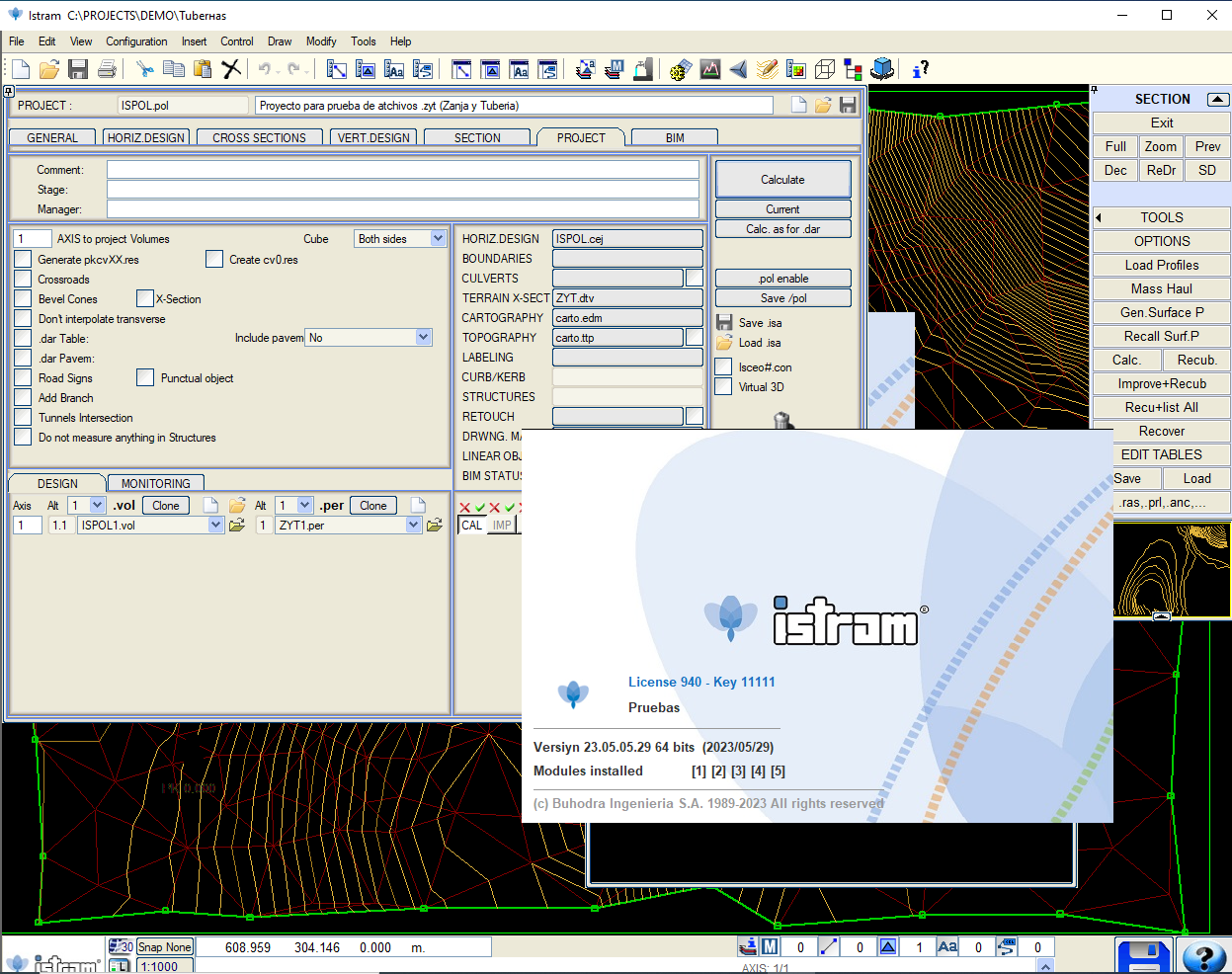1232x974 pixels.
Task: Open the Modify menu
Action: [x=321, y=41]
